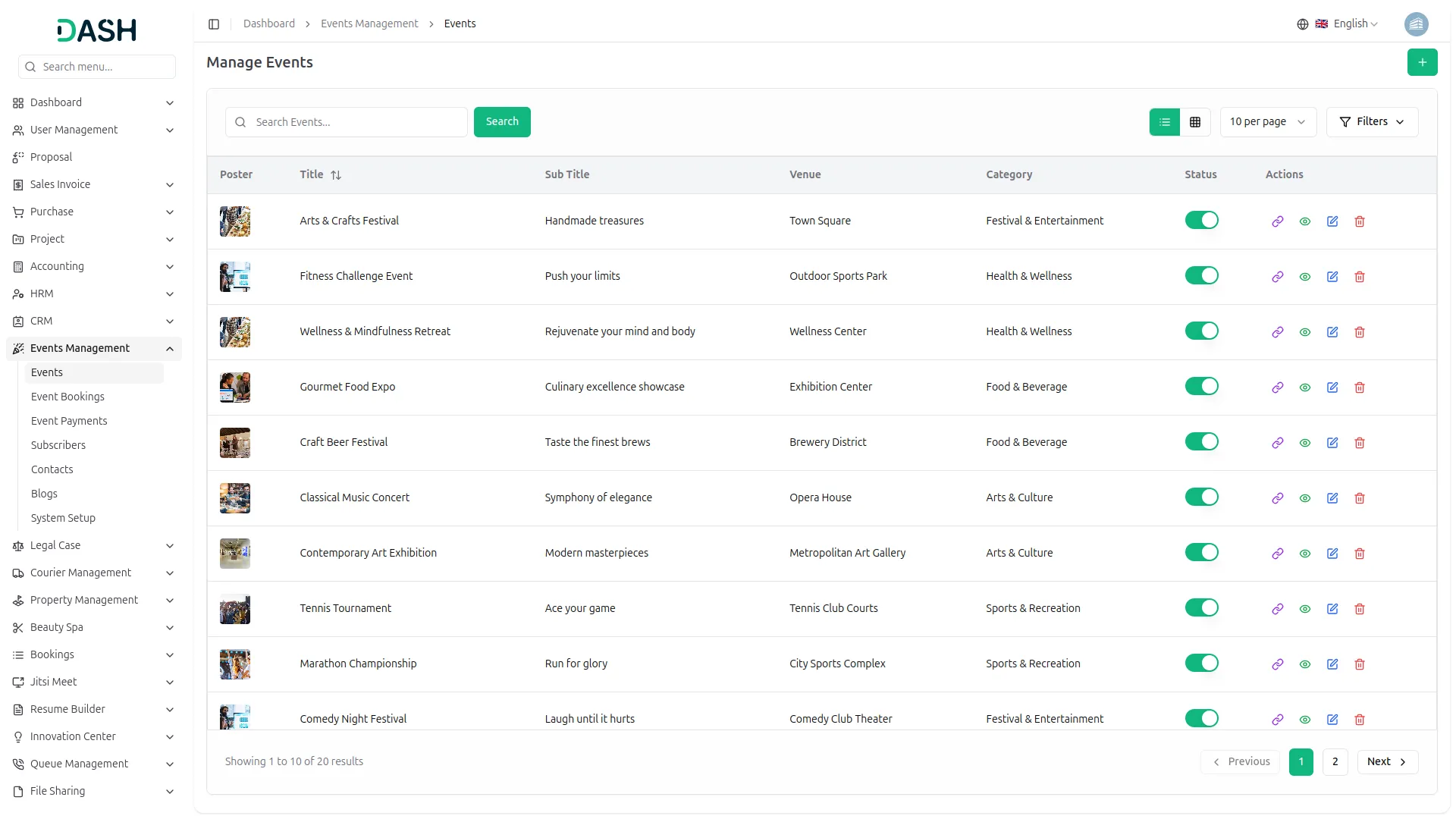The height and width of the screenshot is (819, 1456).
Task: Delete the Craft Beer Festival event
Action: tap(1360, 443)
